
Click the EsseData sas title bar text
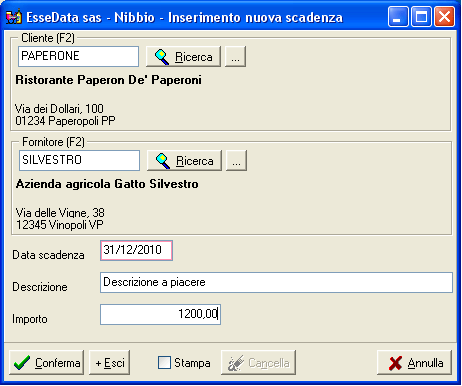(64, 17)
